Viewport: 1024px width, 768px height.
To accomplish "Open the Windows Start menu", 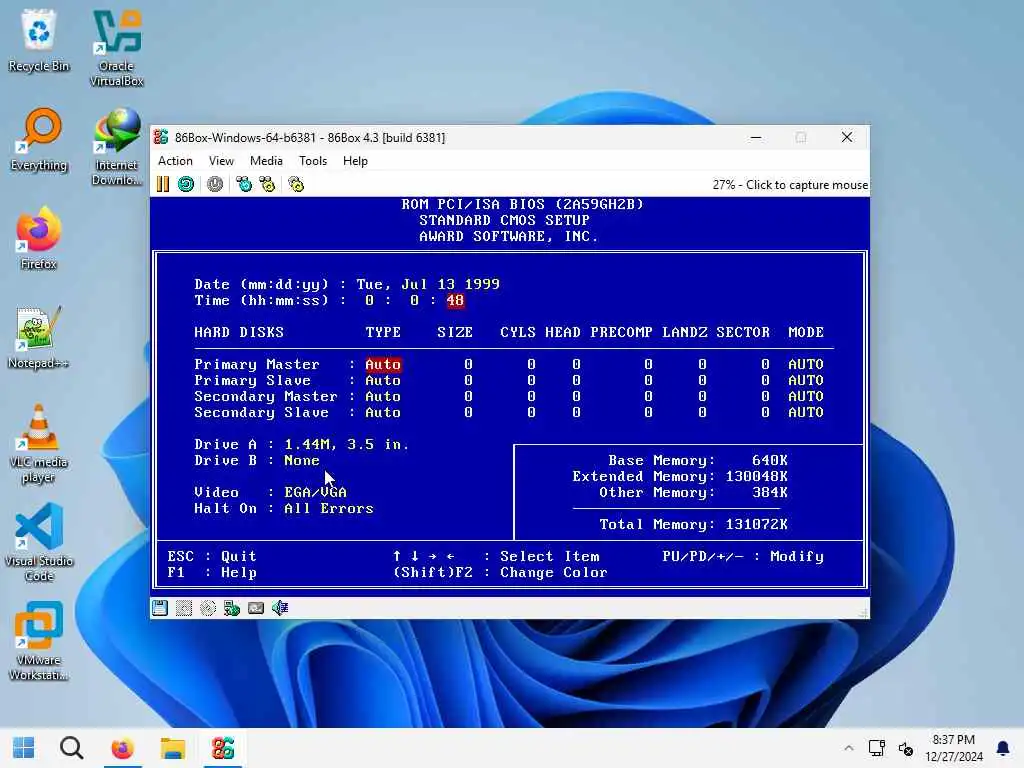I will coord(24,748).
